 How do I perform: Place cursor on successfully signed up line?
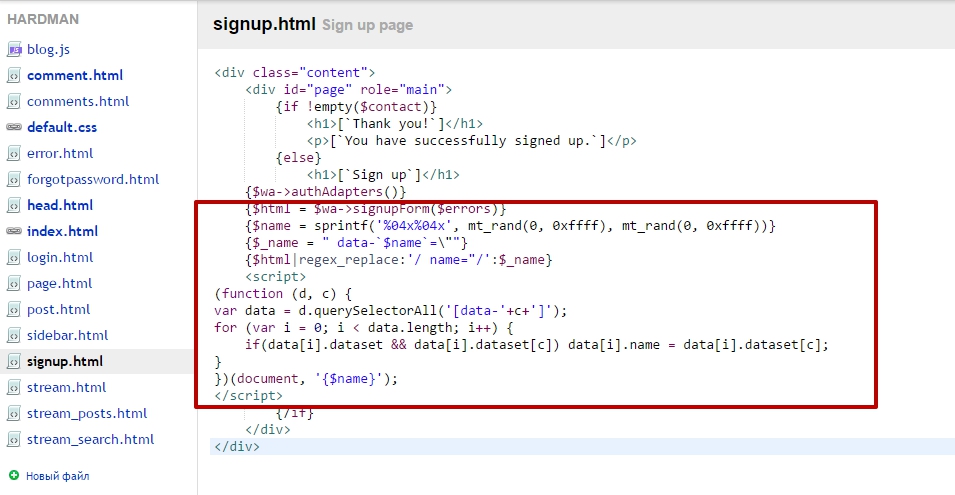click(x=471, y=141)
